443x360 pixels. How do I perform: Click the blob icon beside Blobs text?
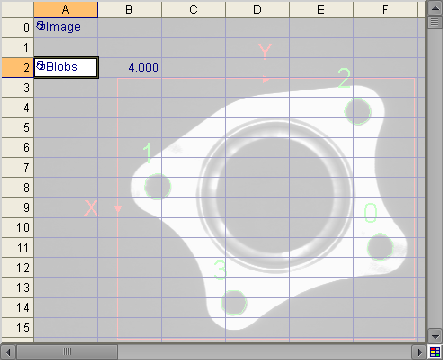click(x=40, y=66)
